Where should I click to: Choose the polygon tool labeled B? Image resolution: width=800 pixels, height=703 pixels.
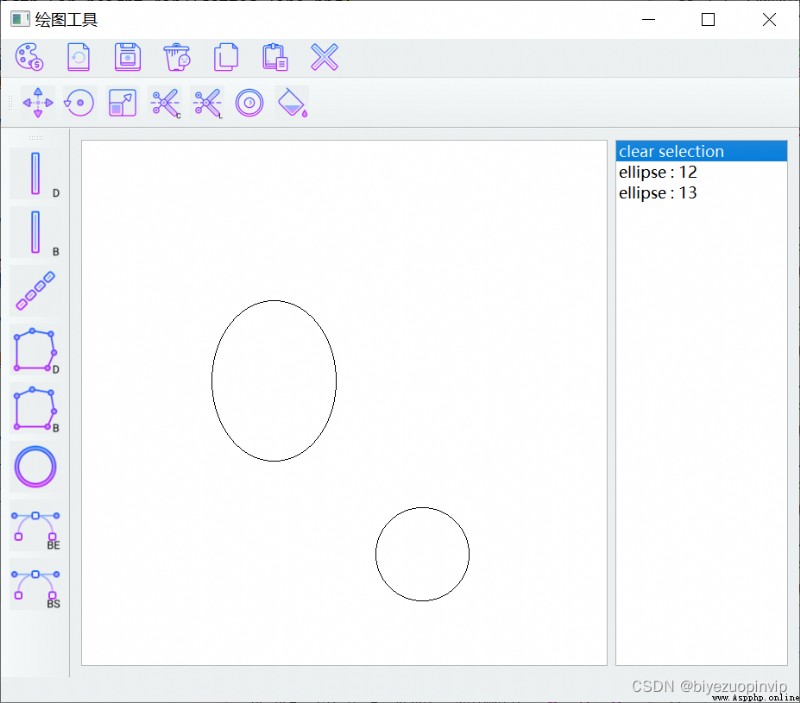coord(36,408)
